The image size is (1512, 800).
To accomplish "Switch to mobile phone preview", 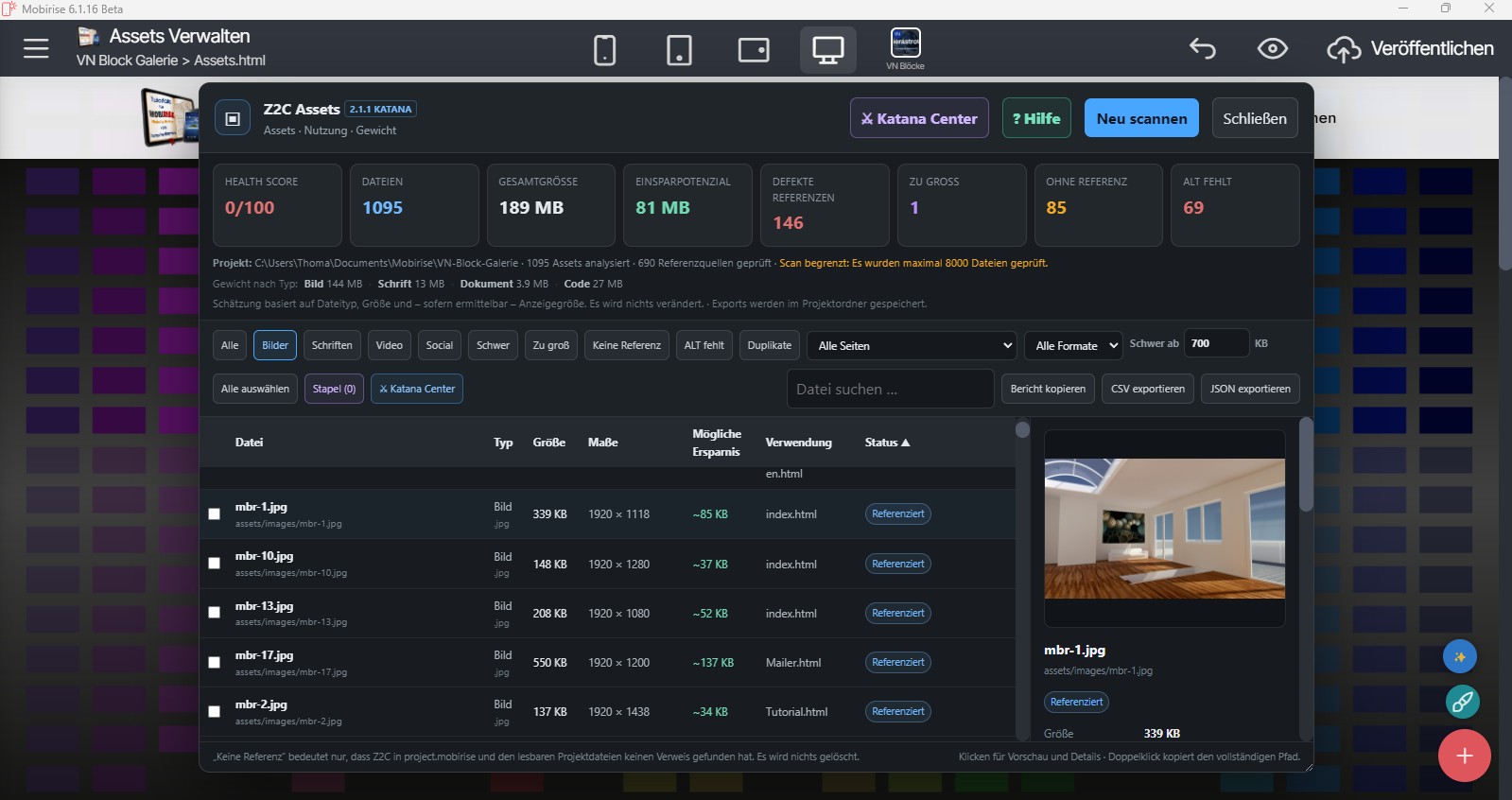I will tap(605, 50).
